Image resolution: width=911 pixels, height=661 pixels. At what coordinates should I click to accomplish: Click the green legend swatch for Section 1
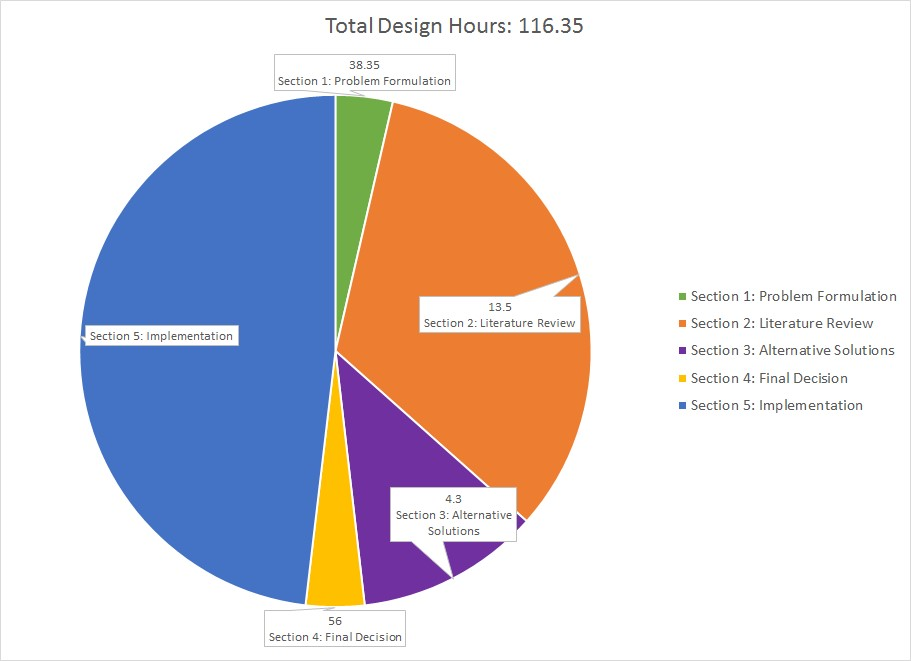[x=682, y=297]
